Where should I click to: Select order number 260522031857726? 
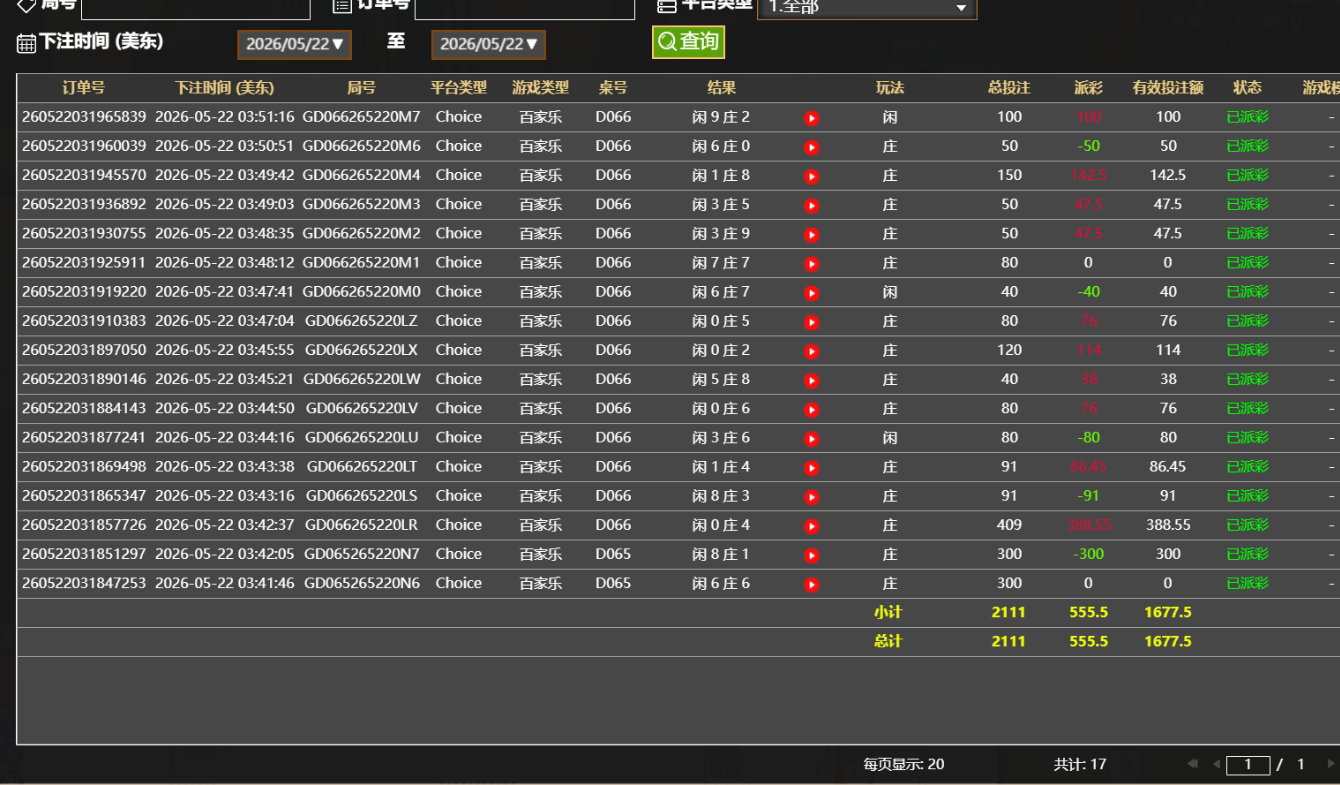point(84,525)
